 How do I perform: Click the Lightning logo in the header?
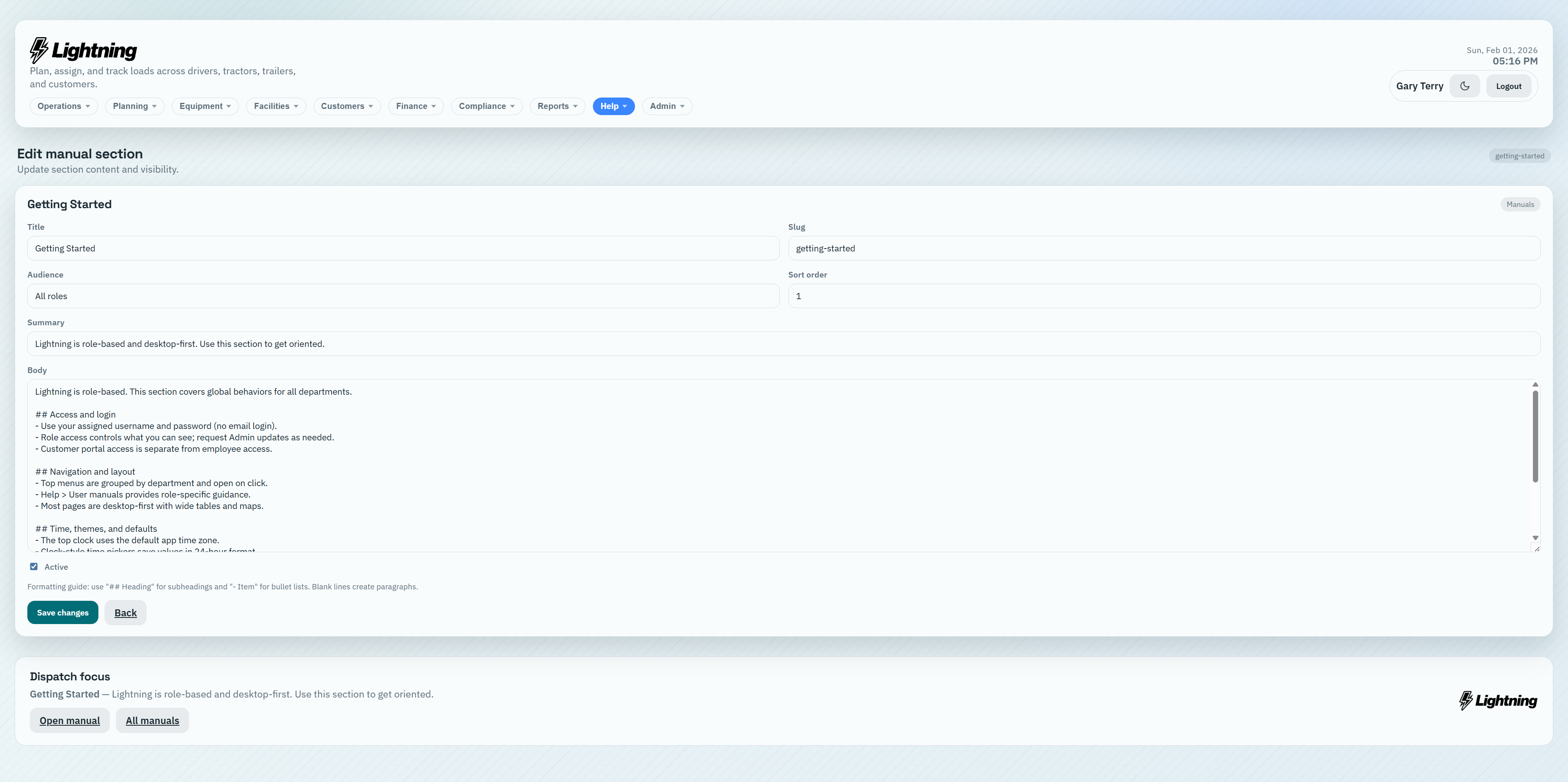pyautogui.click(x=83, y=49)
